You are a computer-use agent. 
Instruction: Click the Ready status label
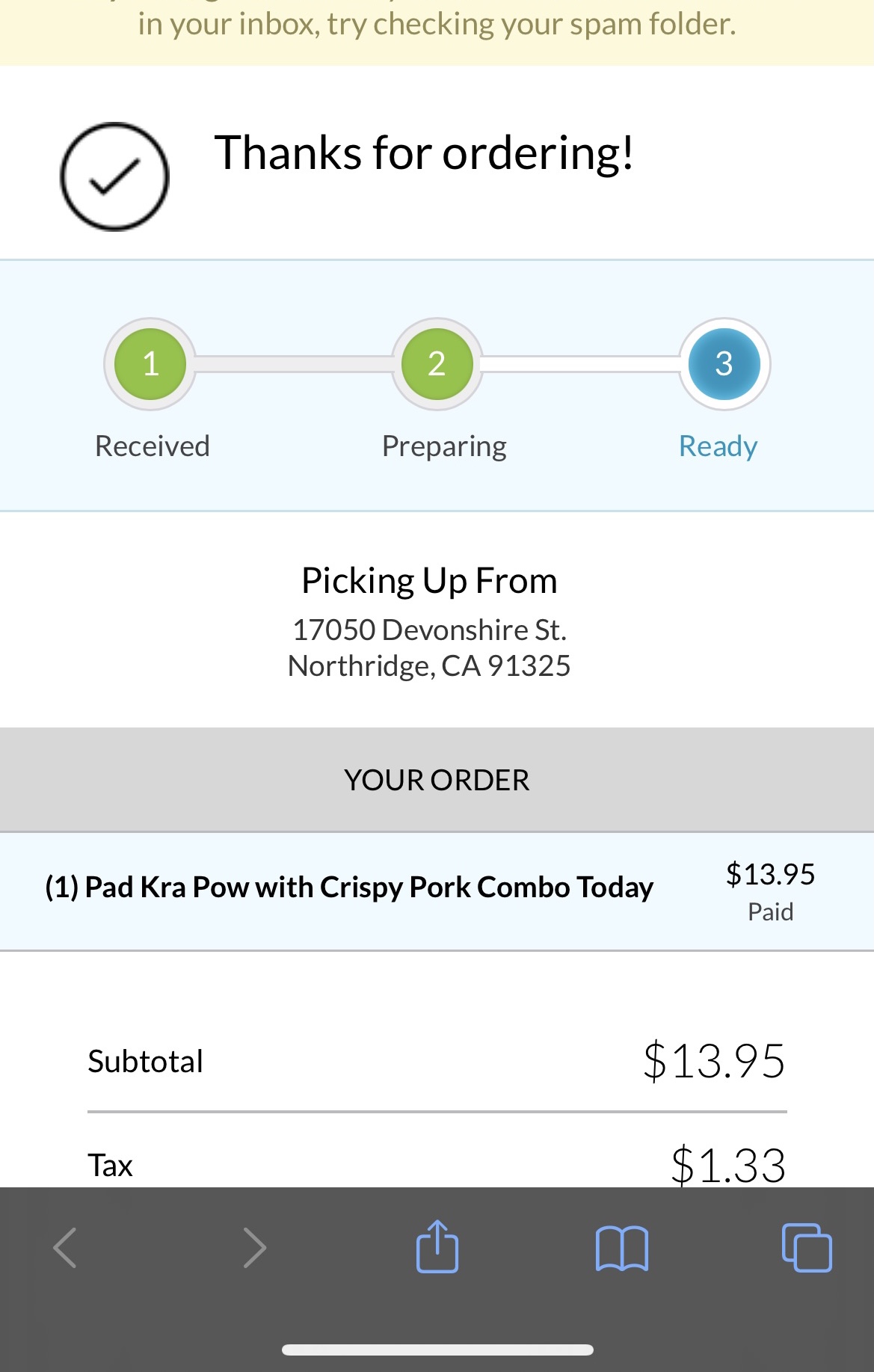point(718,446)
